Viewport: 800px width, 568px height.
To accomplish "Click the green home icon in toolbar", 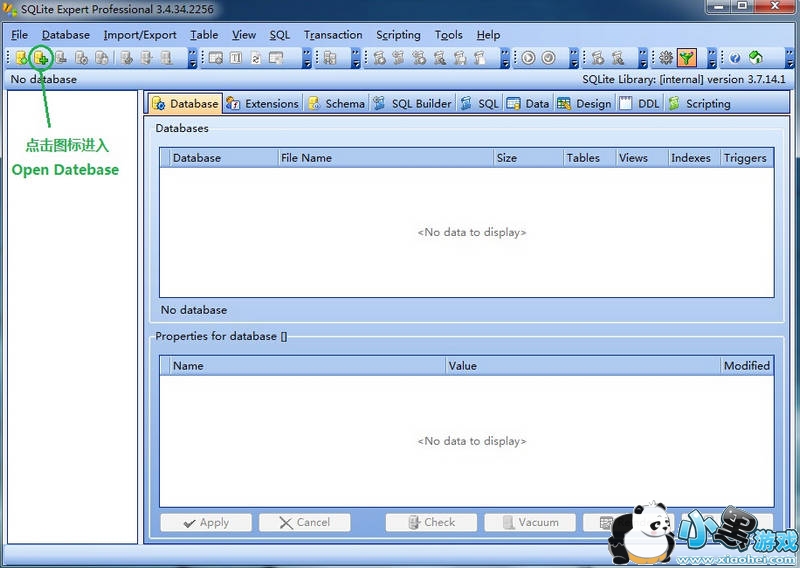I will click(x=756, y=58).
